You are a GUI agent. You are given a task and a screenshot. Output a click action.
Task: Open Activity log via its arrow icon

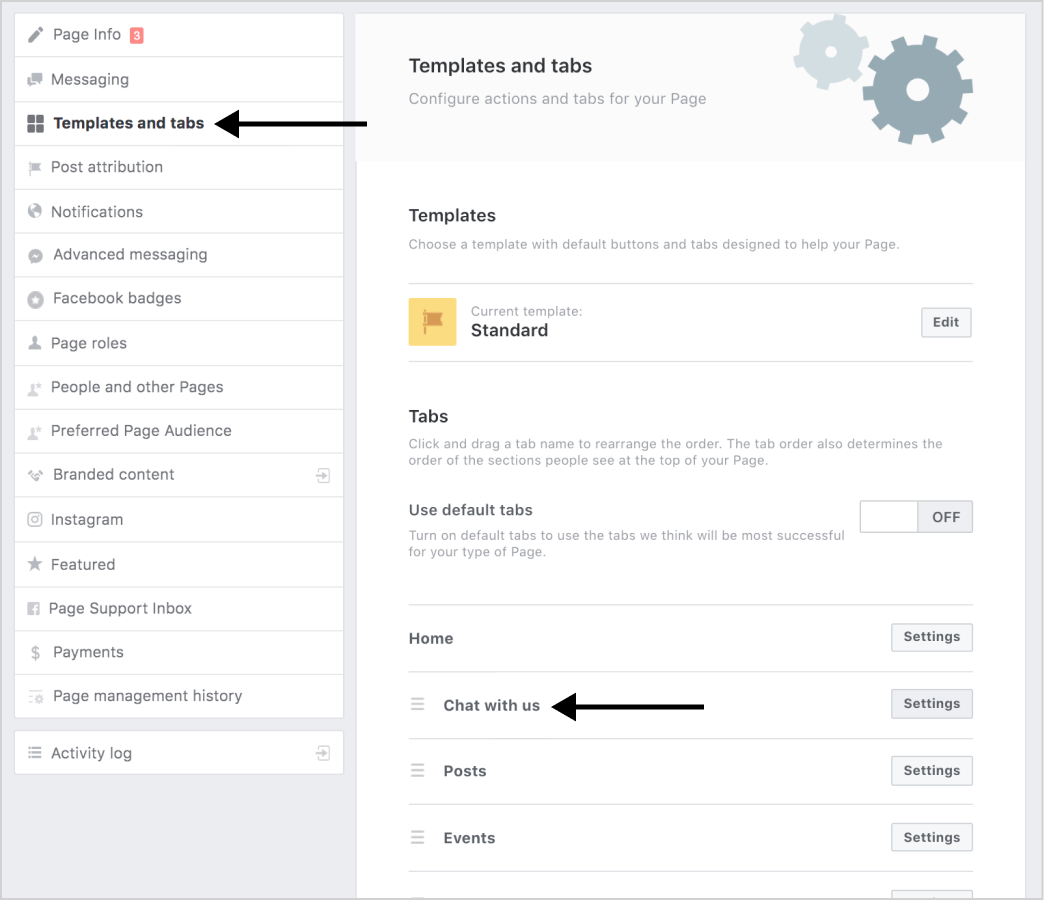(x=323, y=753)
